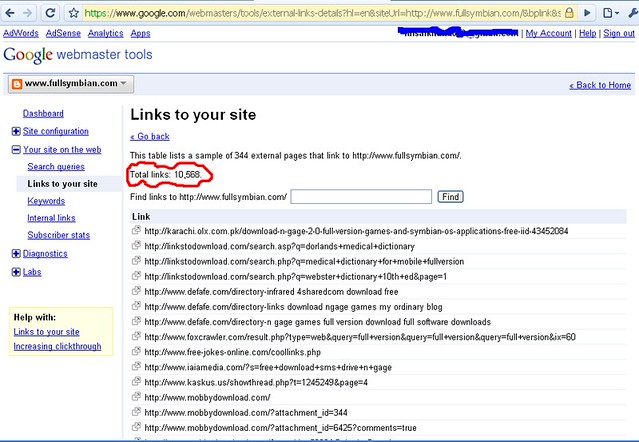Go to My Account
Viewport: 639px width, 442px height.
(x=549, y=33)
